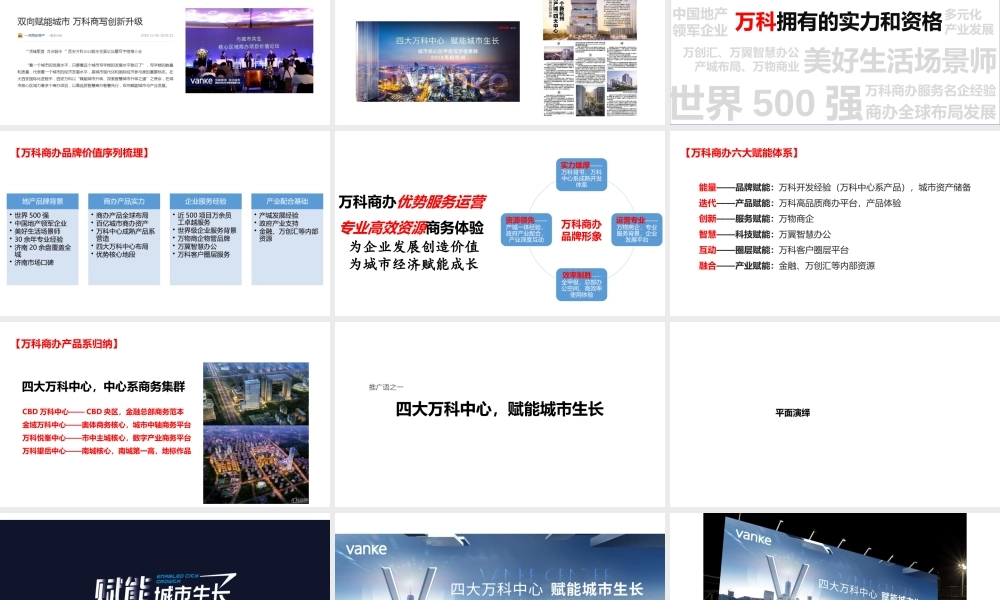Viewport: 1000px width, 600px height.
Task: Click the 智慧——科技赋能 line
Action: tap(765, 234)
